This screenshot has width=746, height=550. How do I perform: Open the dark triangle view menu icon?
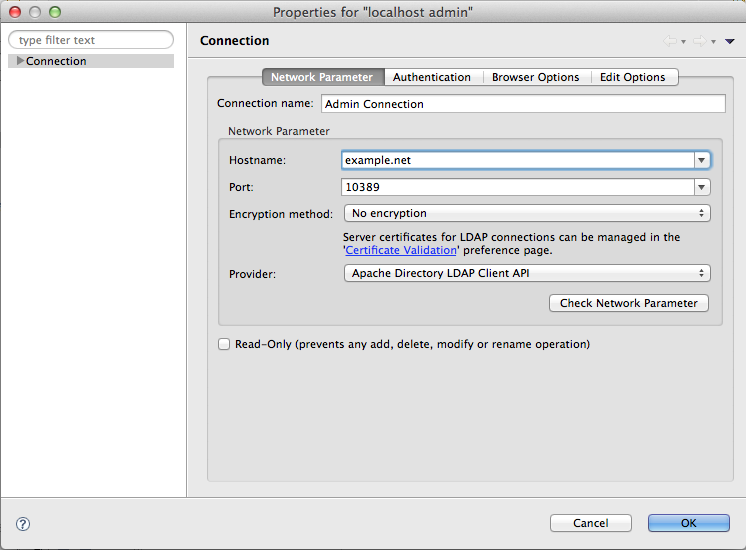730,42
